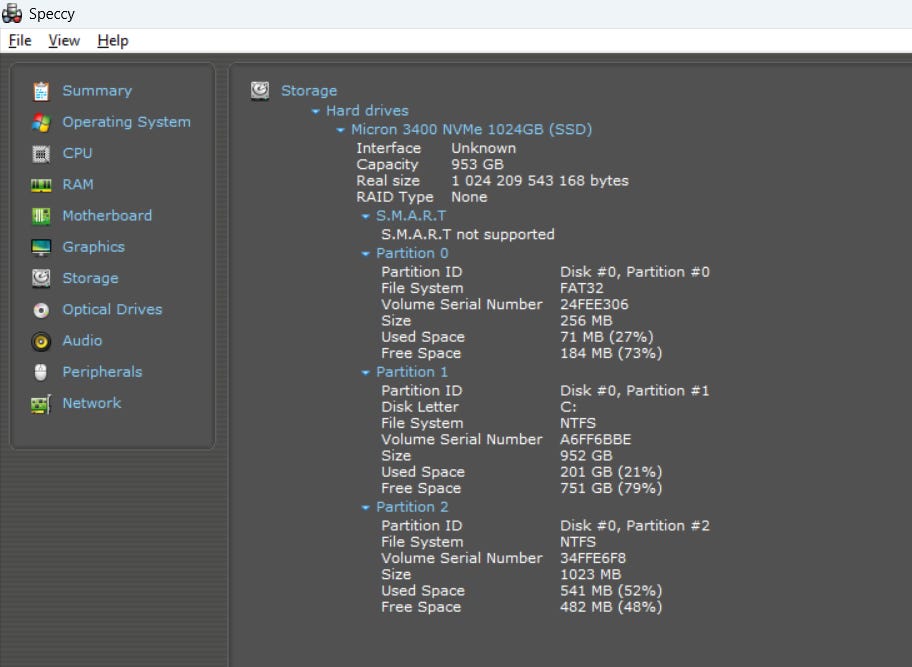Click the Capacity value 953 GB
Screen dimensions: 912x667
[x=478, y=165]
